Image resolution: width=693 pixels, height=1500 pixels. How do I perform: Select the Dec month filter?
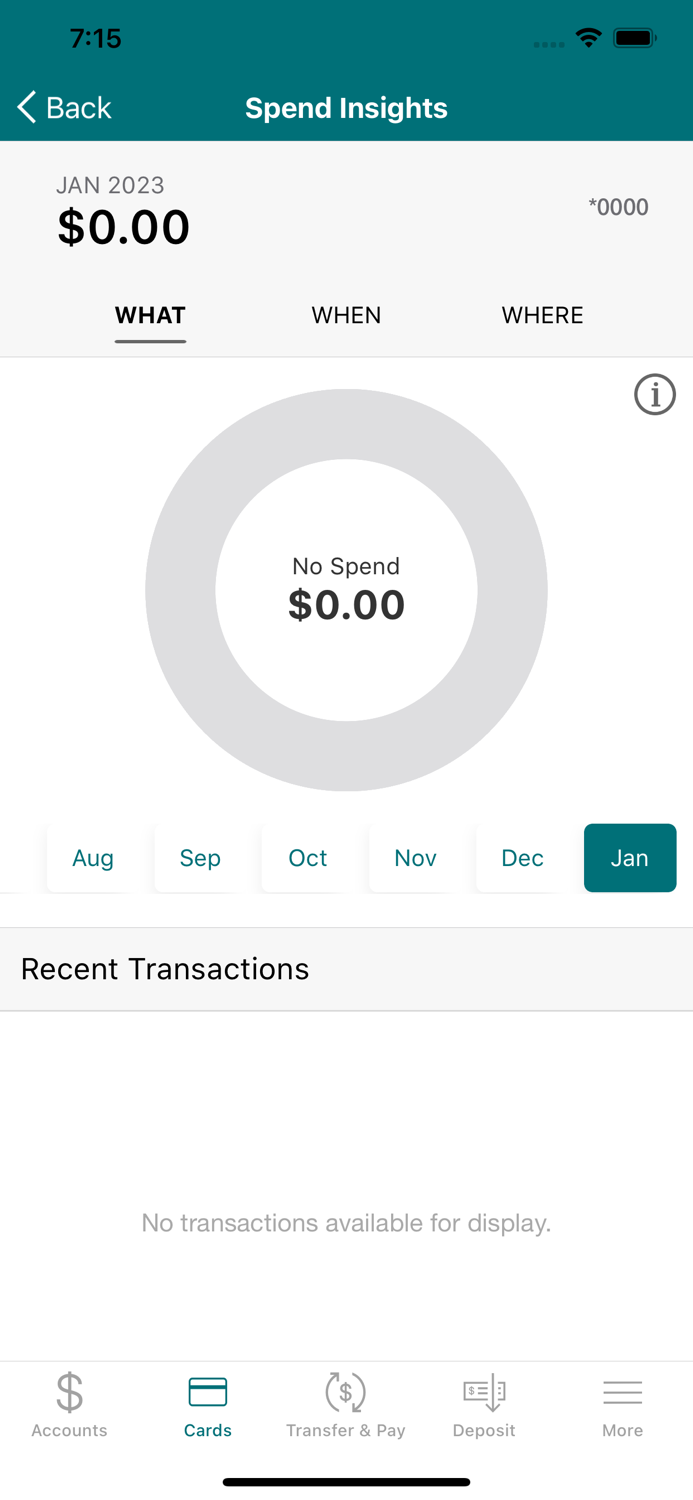(x=522, y=858)
